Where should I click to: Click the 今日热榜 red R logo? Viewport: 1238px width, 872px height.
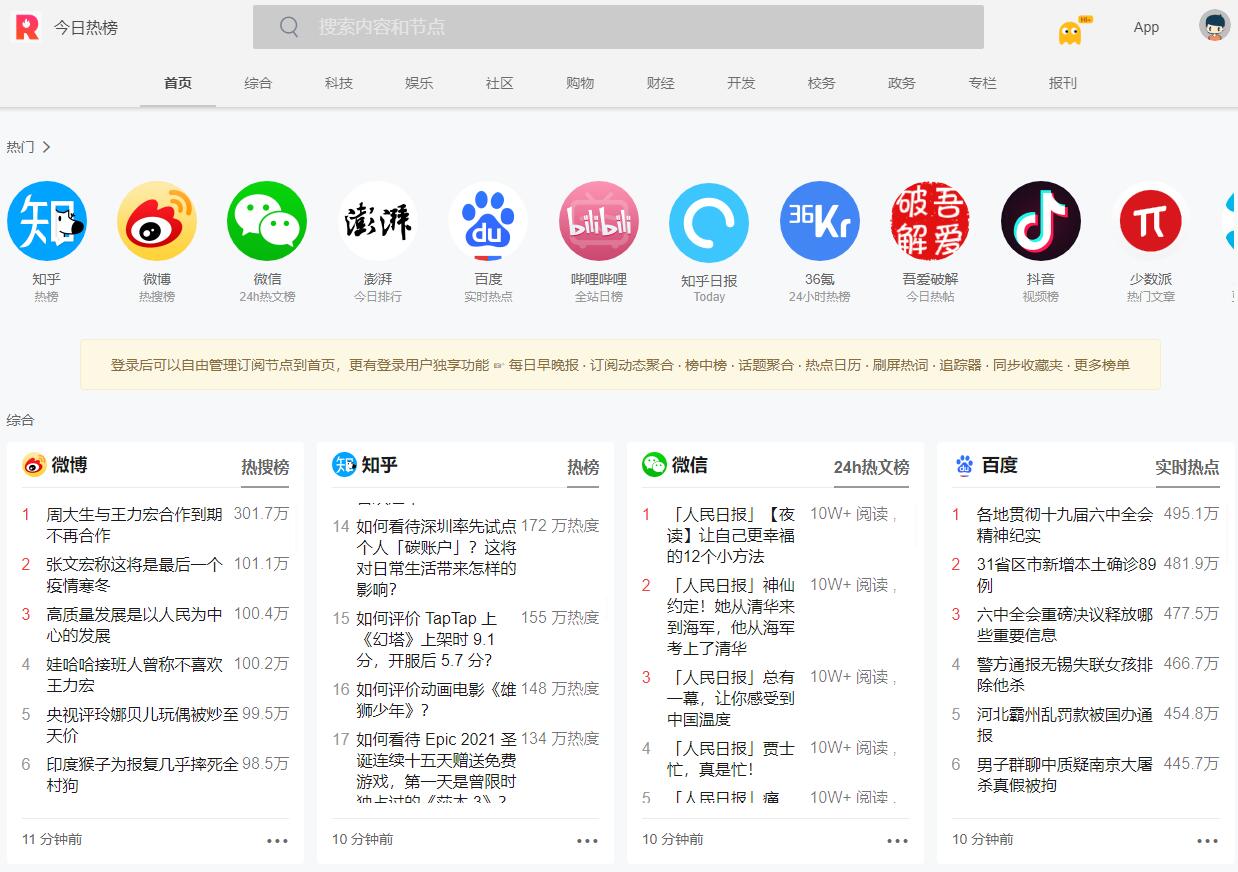coord(27,27)
